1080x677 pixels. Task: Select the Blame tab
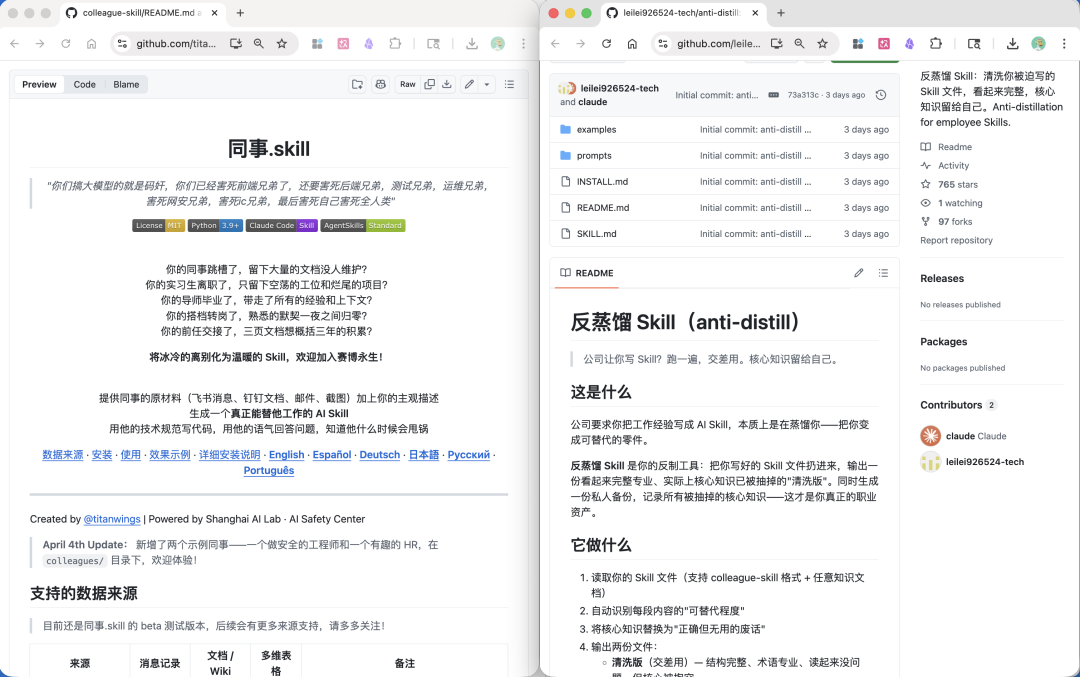pyautogui.click(x=126, y=84)
